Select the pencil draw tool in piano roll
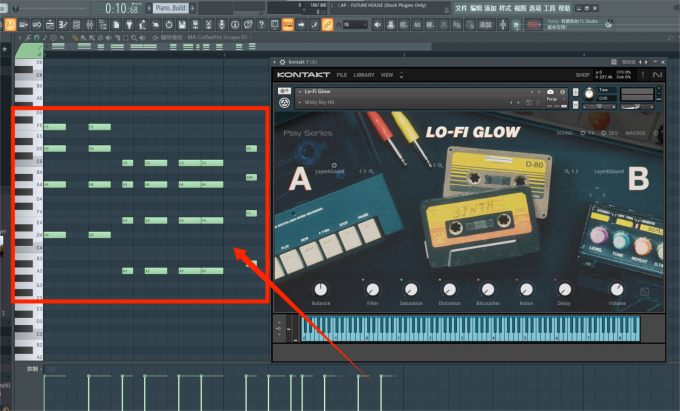Image resolution: width=680 pixels, height=411 pixels. pos(75,38)
